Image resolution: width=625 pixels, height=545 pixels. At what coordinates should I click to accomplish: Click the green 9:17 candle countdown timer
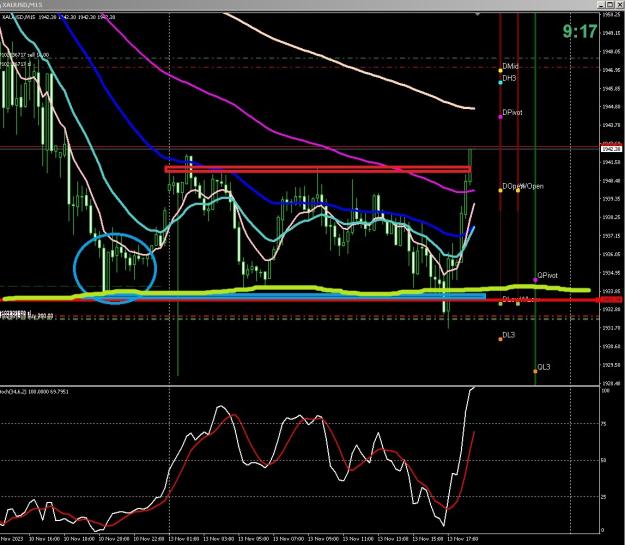click(x=580, y=31)
